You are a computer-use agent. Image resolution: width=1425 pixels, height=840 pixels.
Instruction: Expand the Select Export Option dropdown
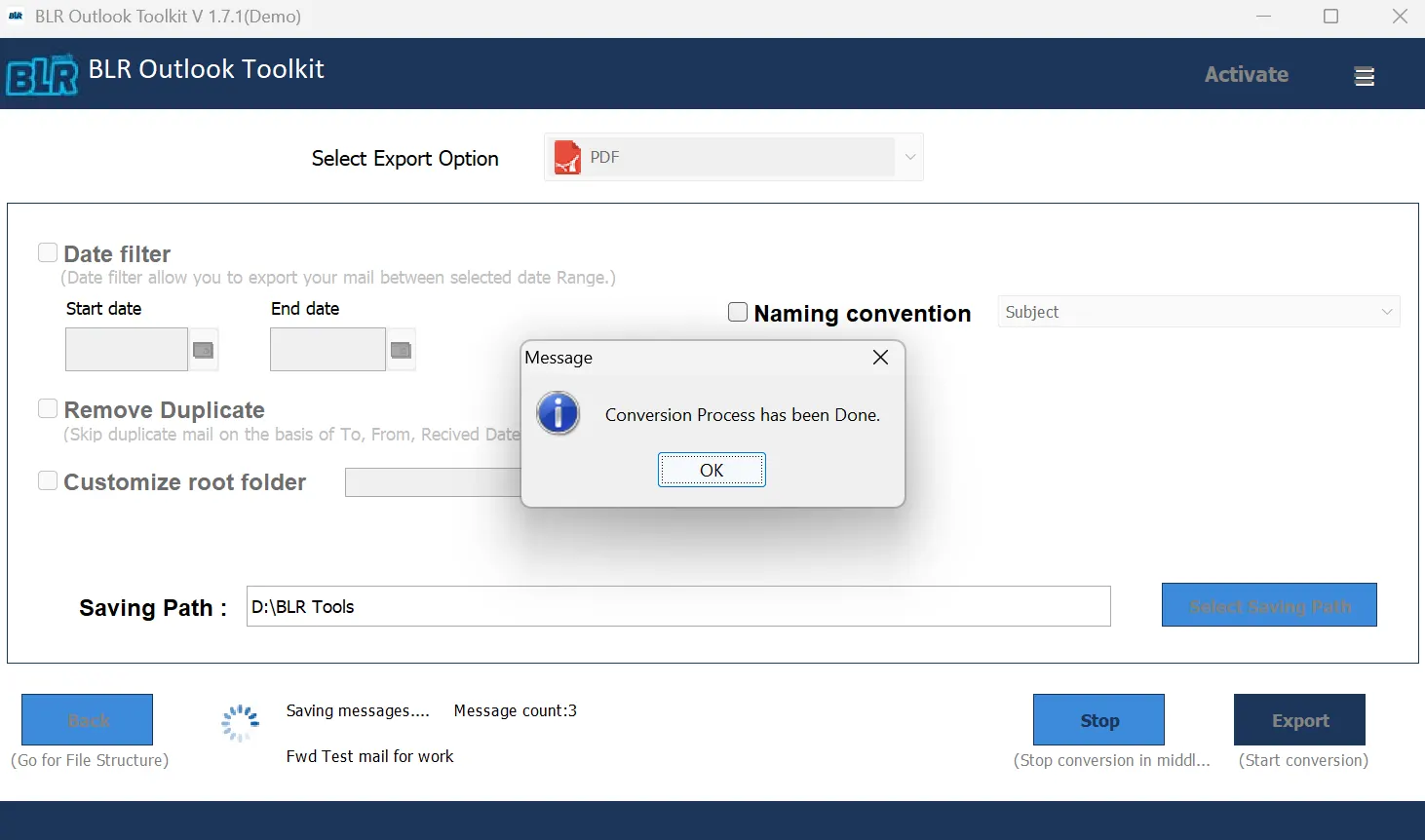point(909,157)
